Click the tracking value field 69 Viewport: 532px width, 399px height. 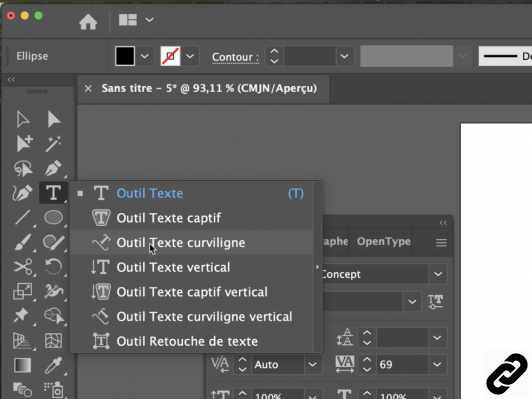(x=402, y=365)
